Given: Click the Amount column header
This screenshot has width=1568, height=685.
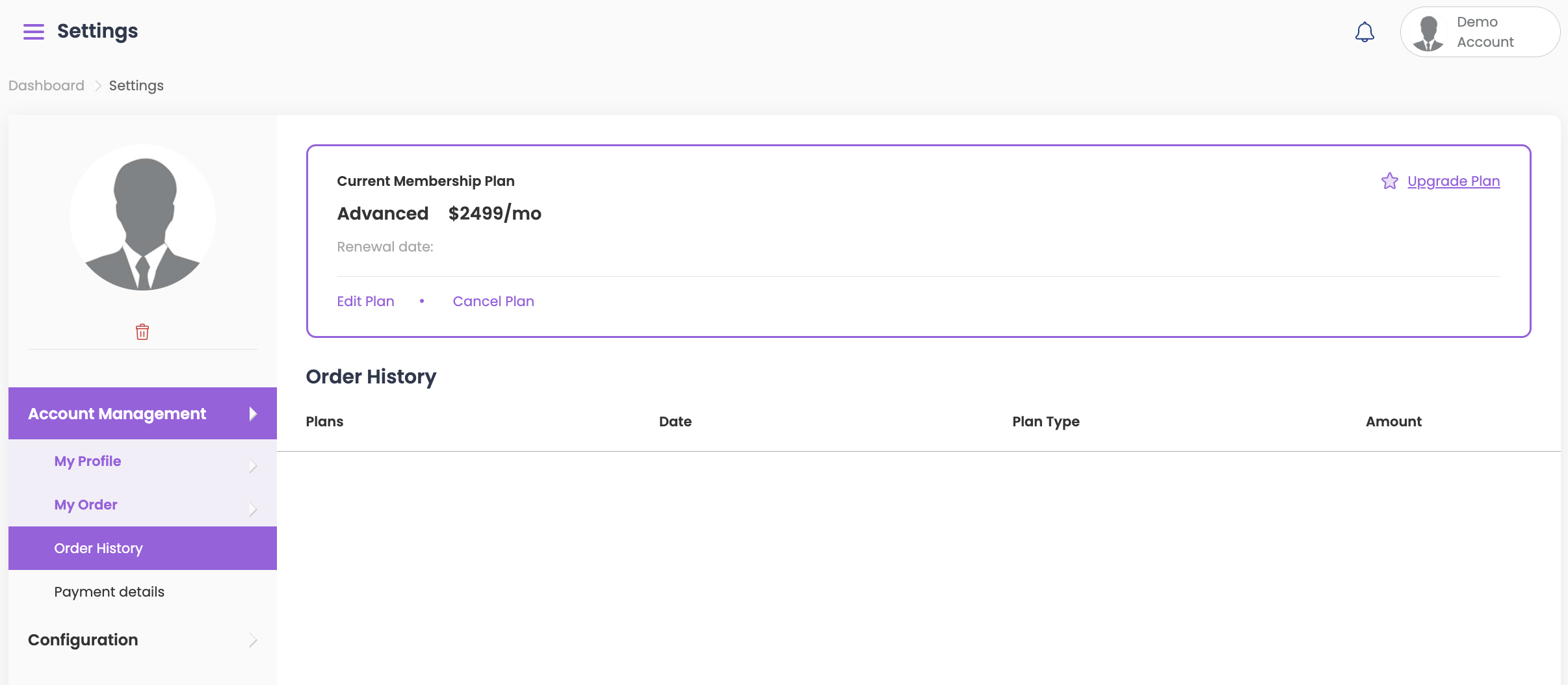Looking at the screenshot, I should click(1393, 422).
